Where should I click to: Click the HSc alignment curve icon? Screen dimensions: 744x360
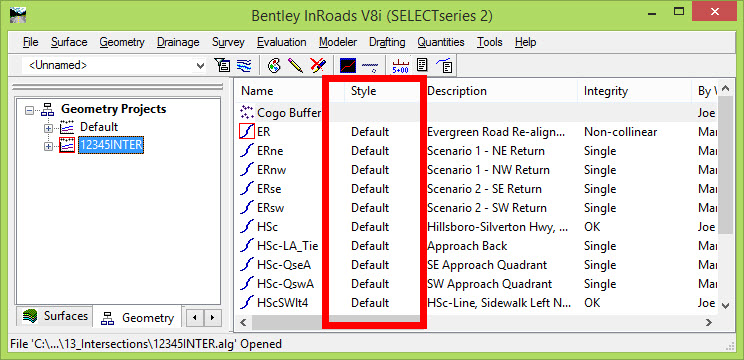[x=247, y=227]
